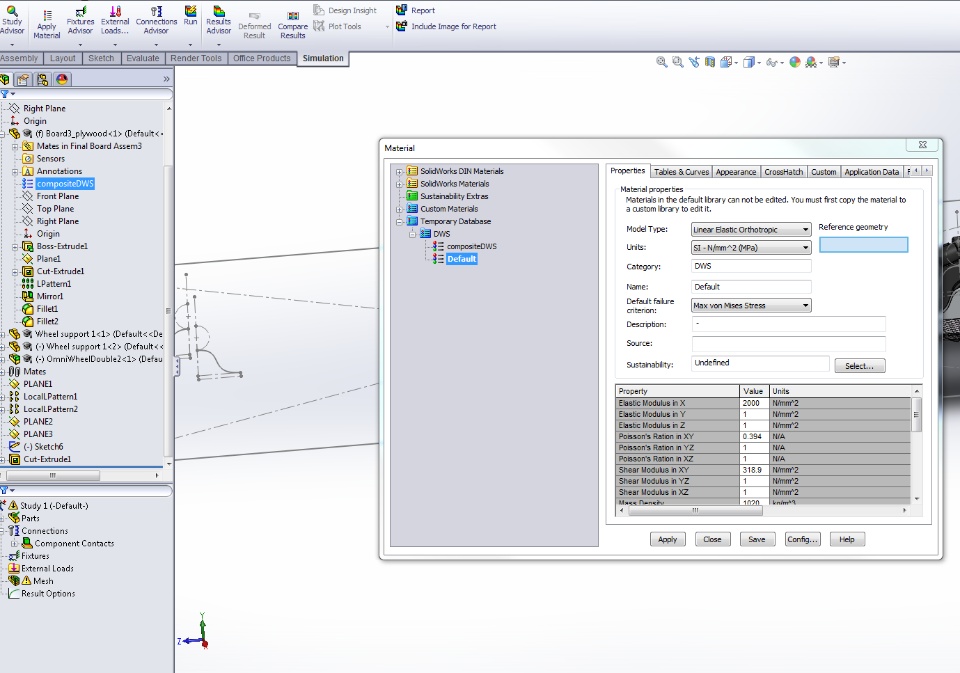The image size is (960, 673).
Task: Switch to the Sketch tab
Action: click(101, 58)
